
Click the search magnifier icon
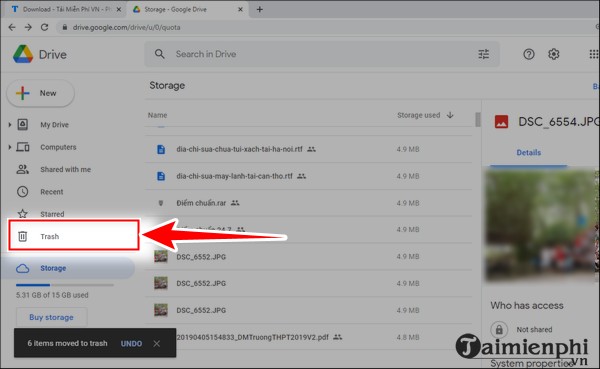click(160, 54)
